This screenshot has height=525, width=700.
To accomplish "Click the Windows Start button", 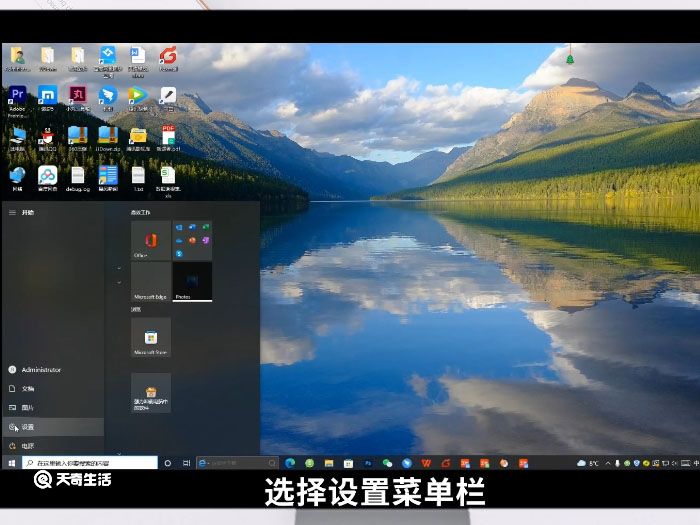I will pos(12,463).
